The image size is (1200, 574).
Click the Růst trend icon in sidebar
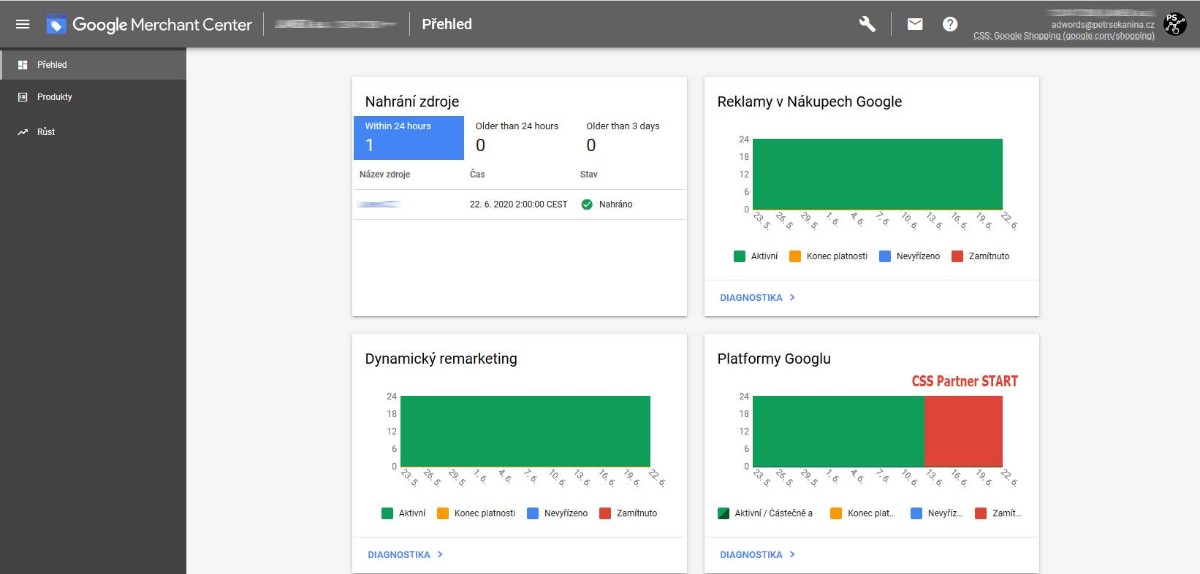(x=22, y=131)
